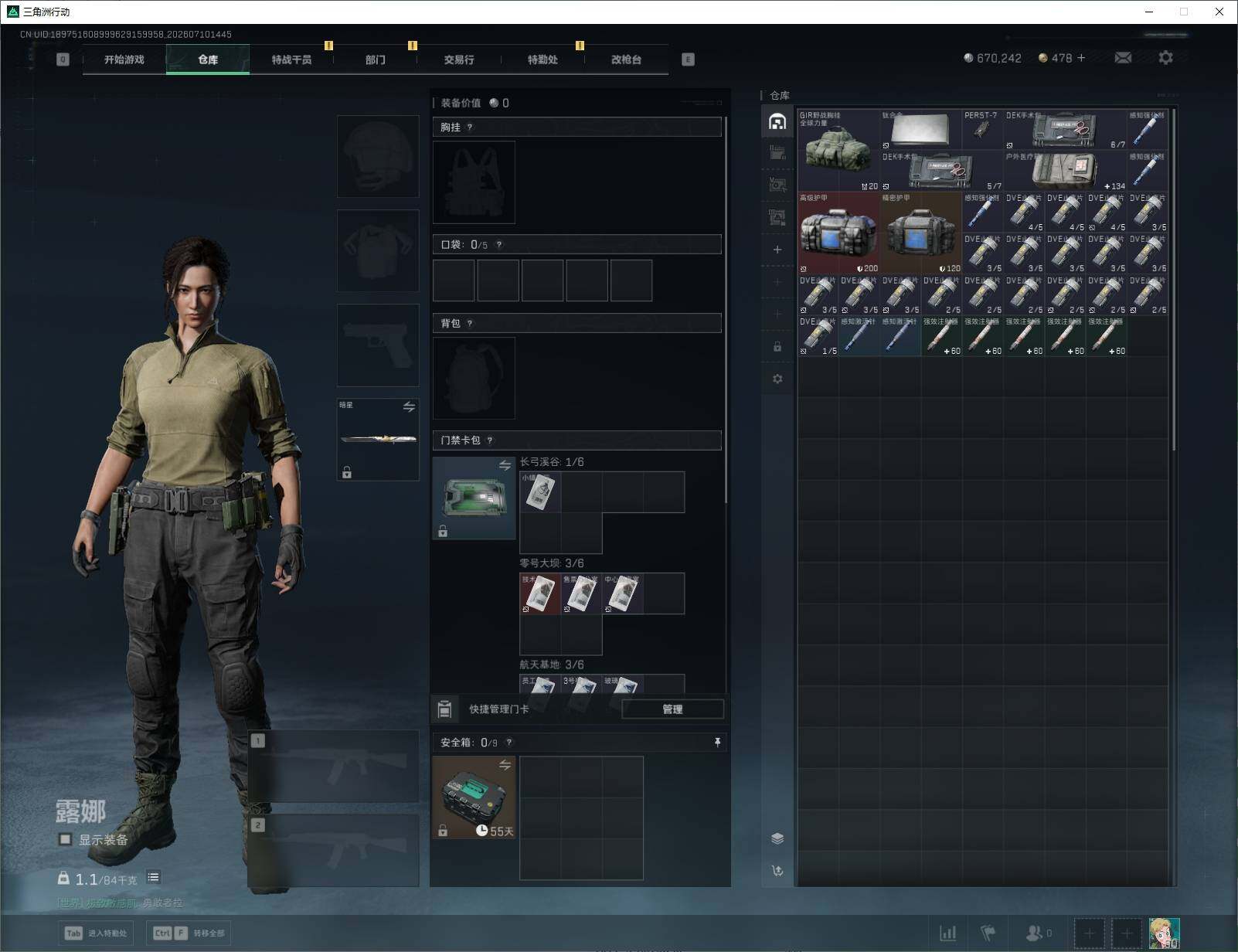
Task: Open the 特战干员 tab
Action: [291, 59]
